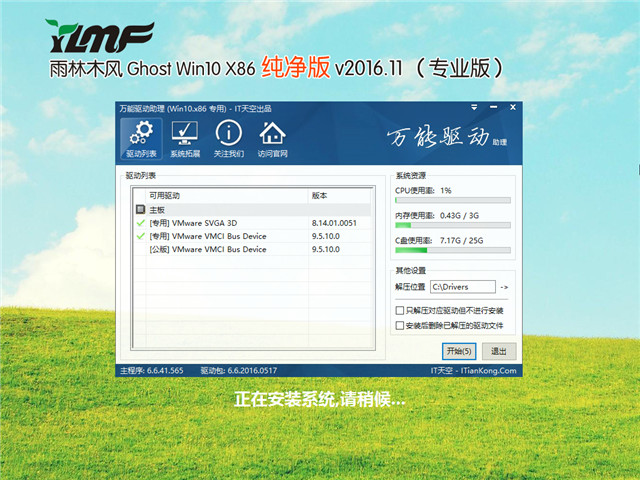Click the 退出 exit button
Viewport: 640px width, 480px height.
[x=497, y=351]
